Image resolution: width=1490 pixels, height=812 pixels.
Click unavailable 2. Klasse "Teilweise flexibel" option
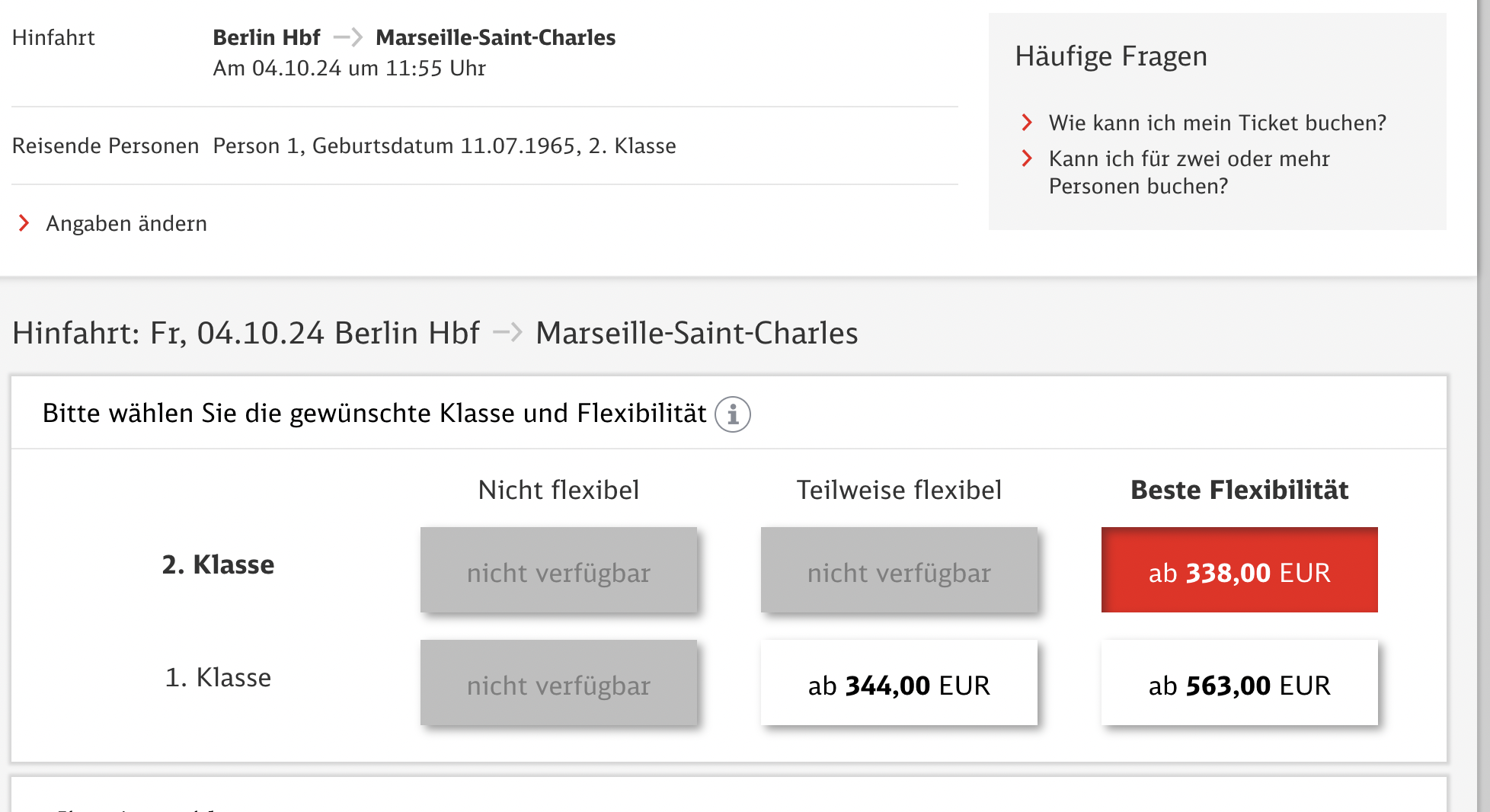click(899, 571)
